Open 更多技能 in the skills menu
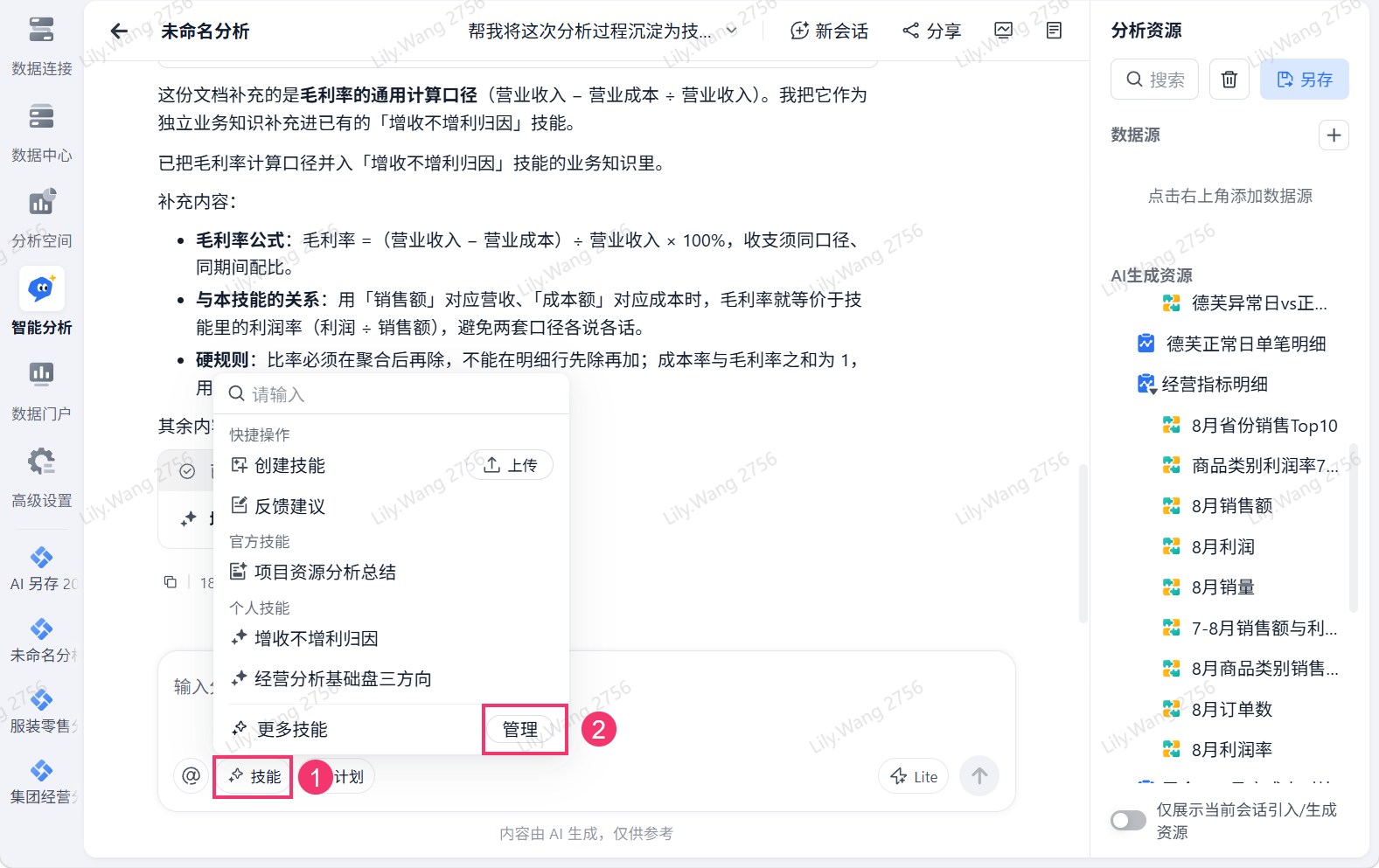 point(280,729)
